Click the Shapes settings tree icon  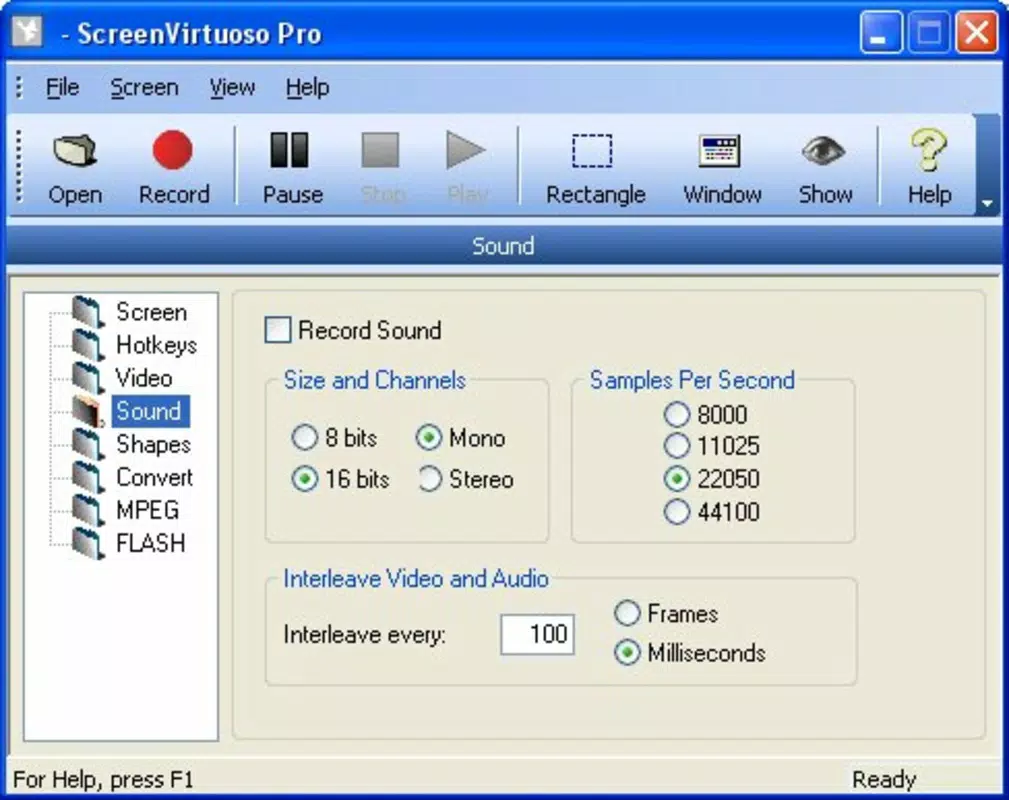88,444
